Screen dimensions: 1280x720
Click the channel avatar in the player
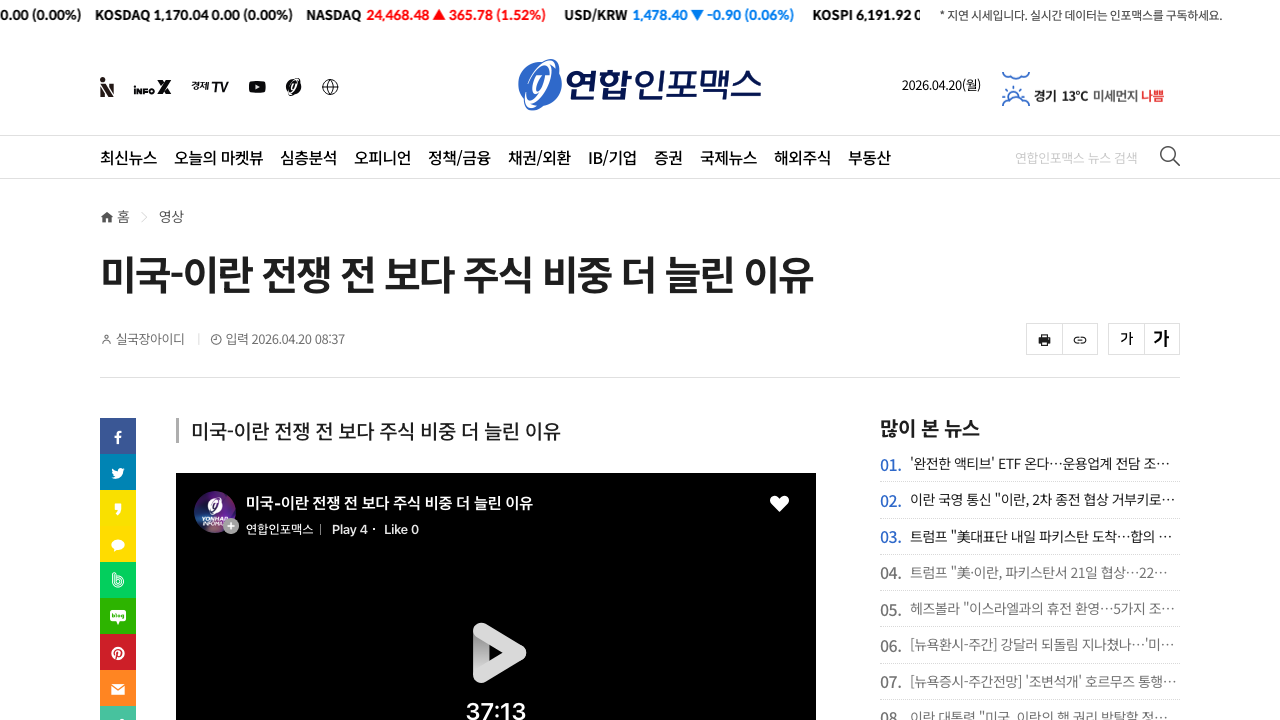(215, 512)
